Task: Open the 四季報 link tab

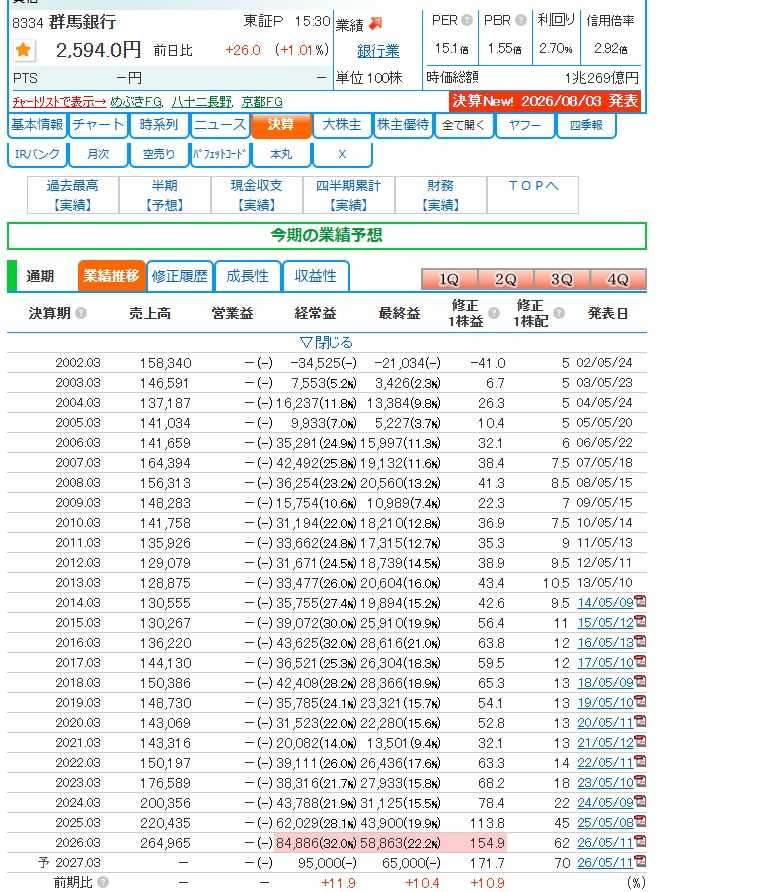Action: pos(586,125)
